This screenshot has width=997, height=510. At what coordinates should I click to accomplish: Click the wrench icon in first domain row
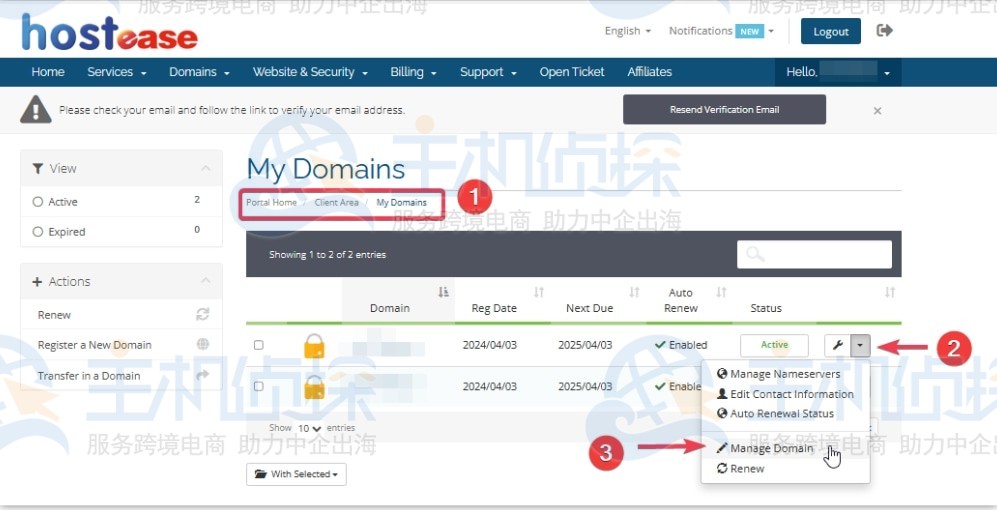tap(838, 345)
